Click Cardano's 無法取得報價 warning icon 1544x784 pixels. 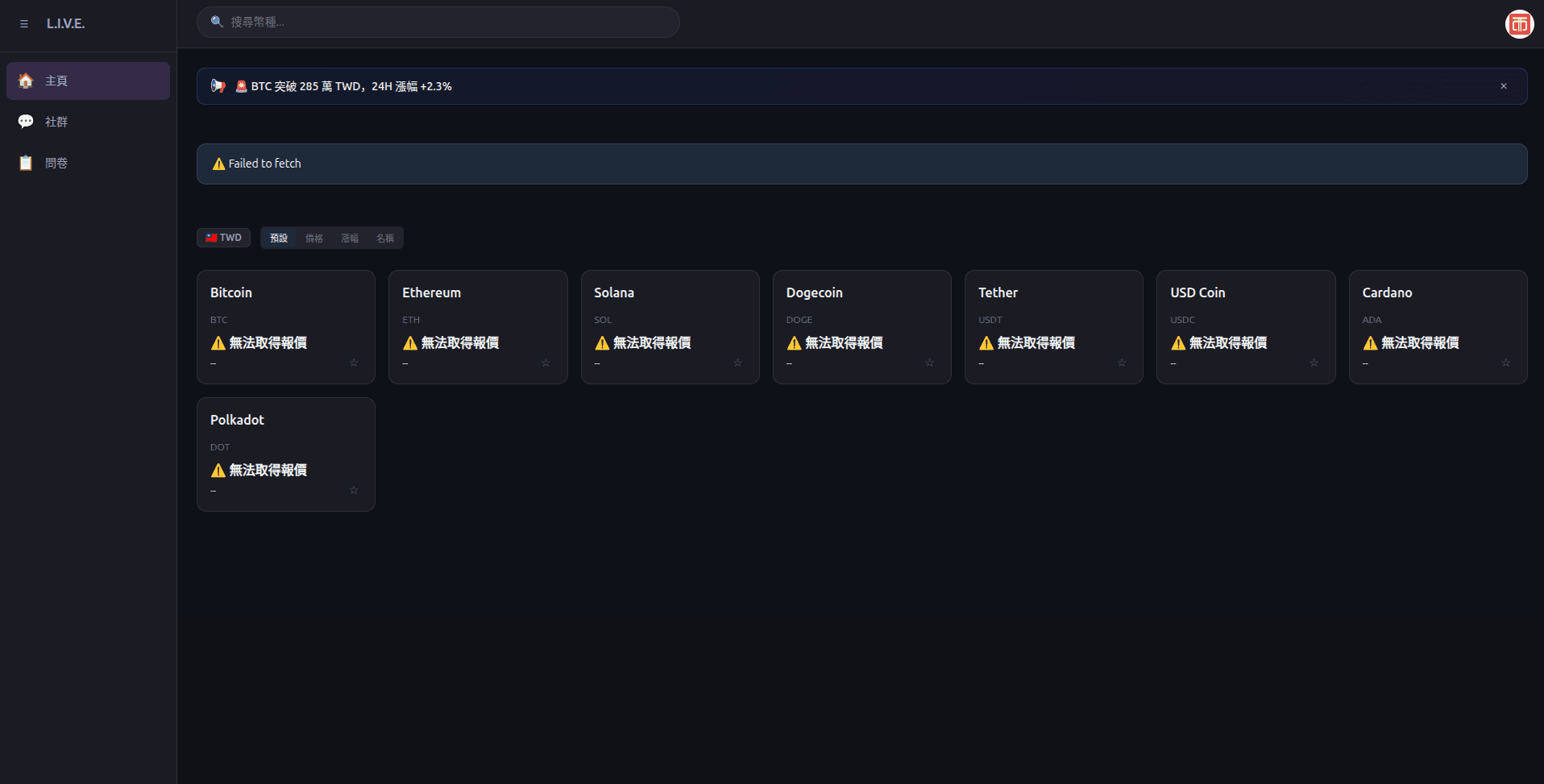(1370, 343)
